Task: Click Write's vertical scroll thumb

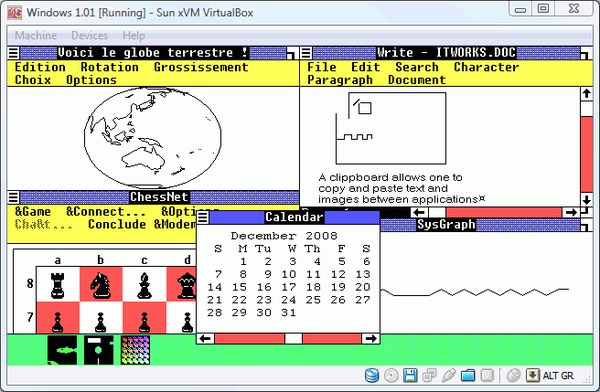Action: click(x=587, y=109)
